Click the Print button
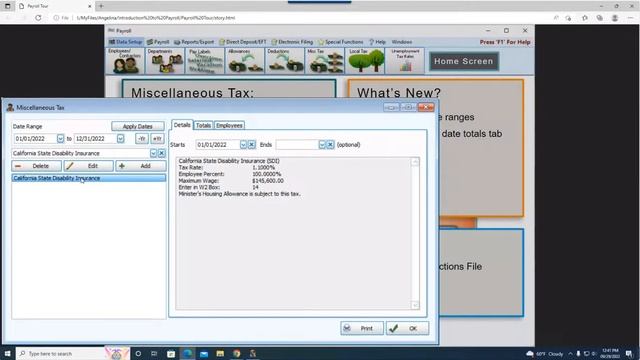640x360 pixels. pyautogui.click(x=362, y=328)
